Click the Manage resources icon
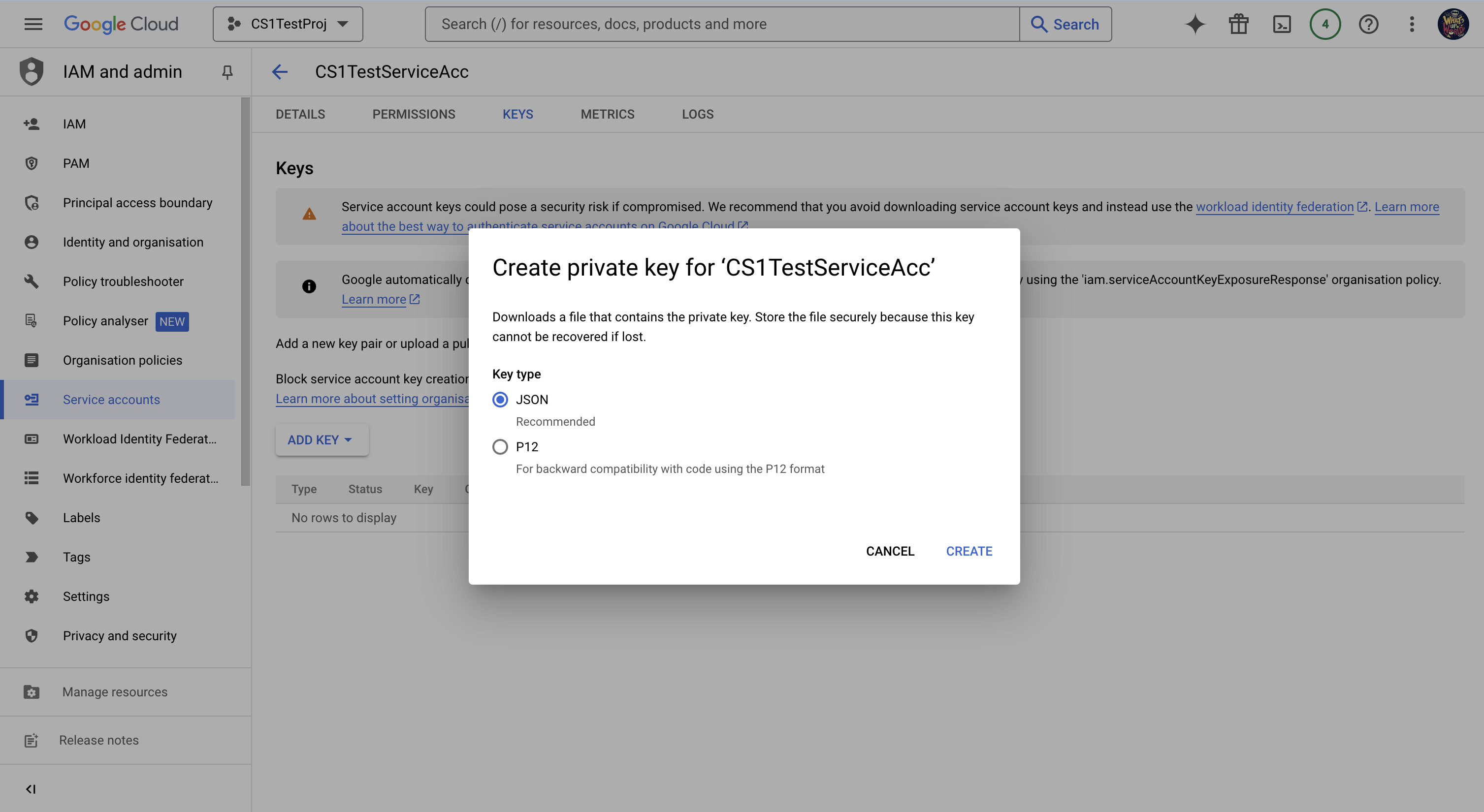Screen dimensions: 1484x812 [32, 692]
